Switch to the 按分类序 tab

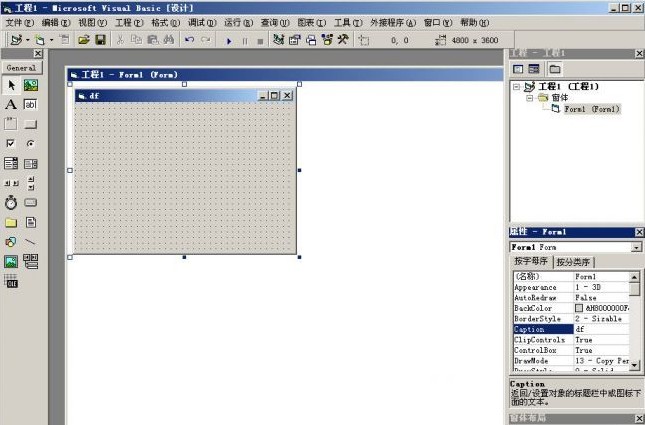pyautogui.click(x=573, y=262)
